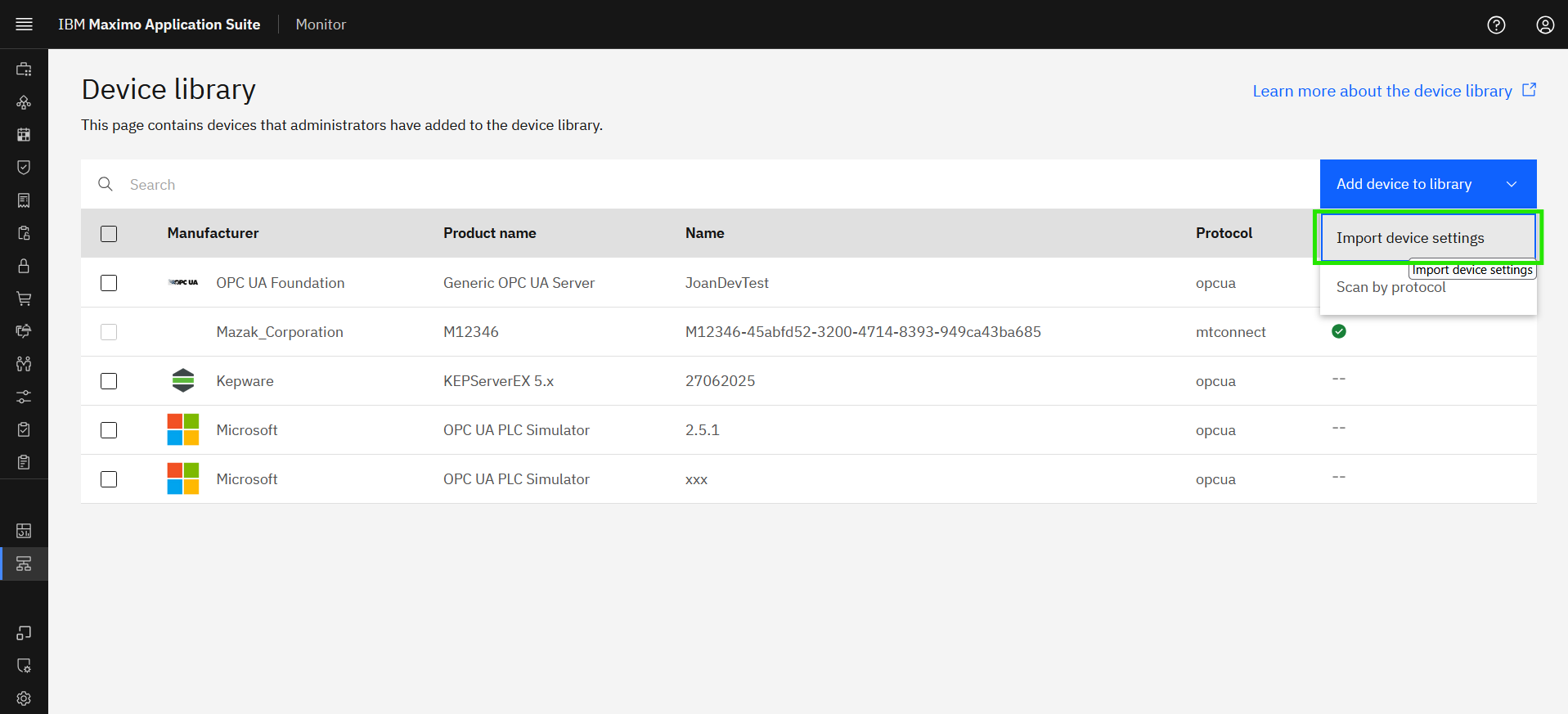1568x714 pixels.
Task: Click the Kepware logo icon
Action: click(x=183, y=380)
